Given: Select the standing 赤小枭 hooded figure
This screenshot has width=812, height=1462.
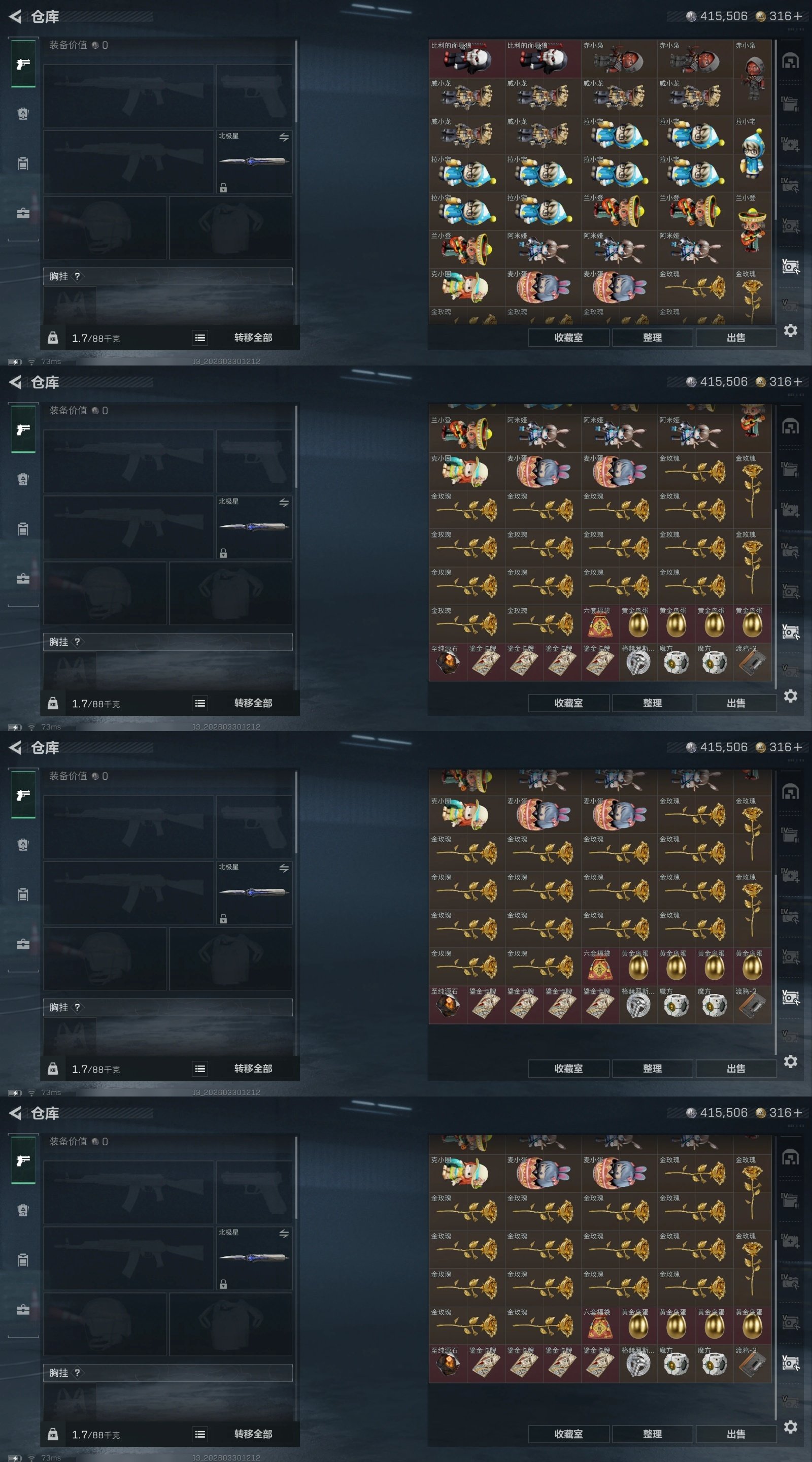Looking at the screenshot, I should [x=753, y=78].
